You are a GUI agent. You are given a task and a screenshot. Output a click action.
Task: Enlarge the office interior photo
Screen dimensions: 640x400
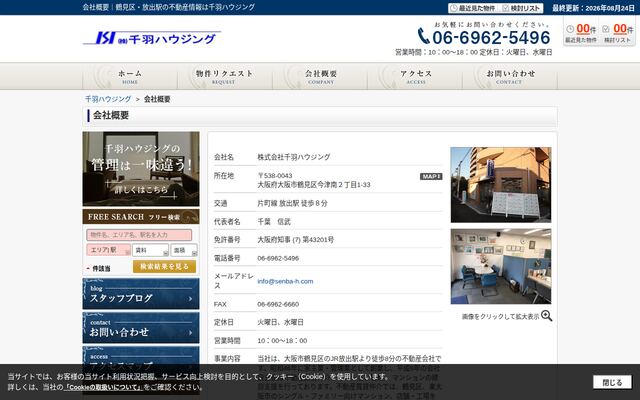(501, 266)
